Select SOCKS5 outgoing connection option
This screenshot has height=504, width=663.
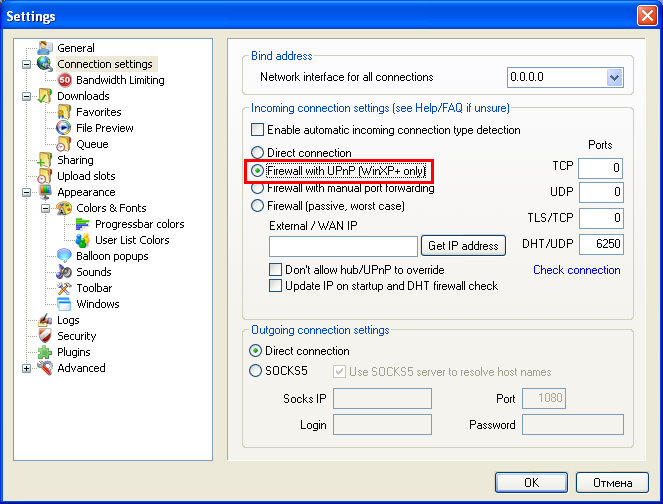(x=255, y=371)
